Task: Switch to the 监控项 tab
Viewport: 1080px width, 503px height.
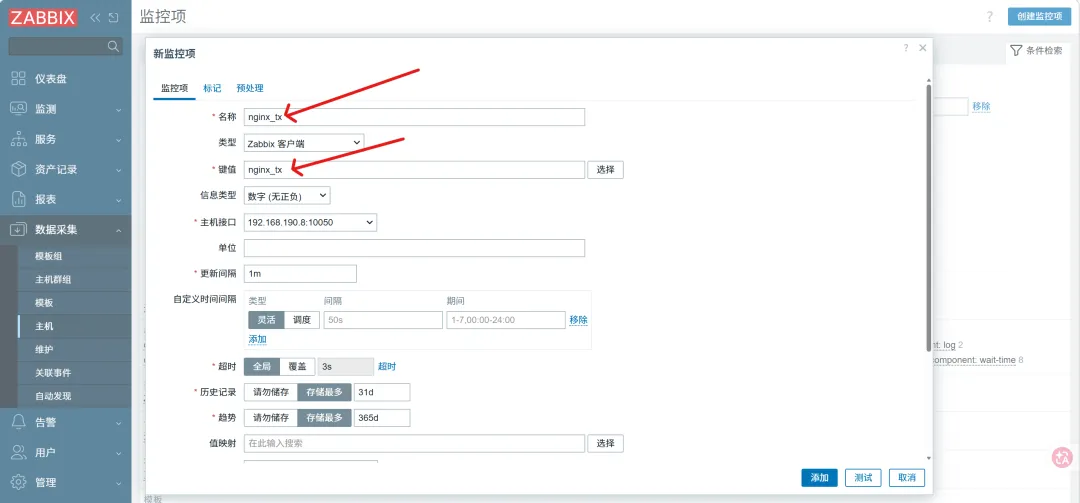Action: [x=174, y=88]
